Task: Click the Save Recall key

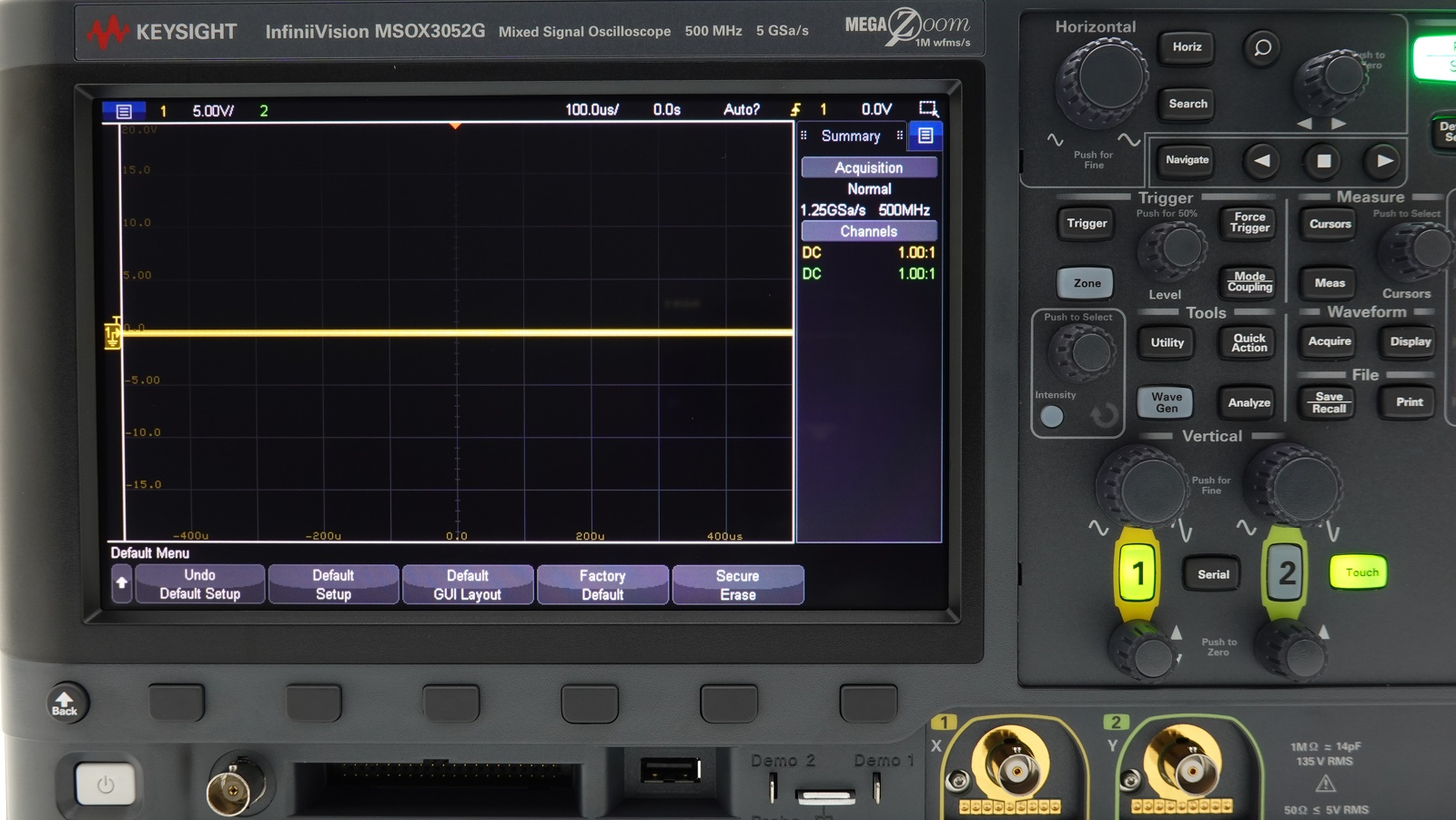Action: [1329, 402]
